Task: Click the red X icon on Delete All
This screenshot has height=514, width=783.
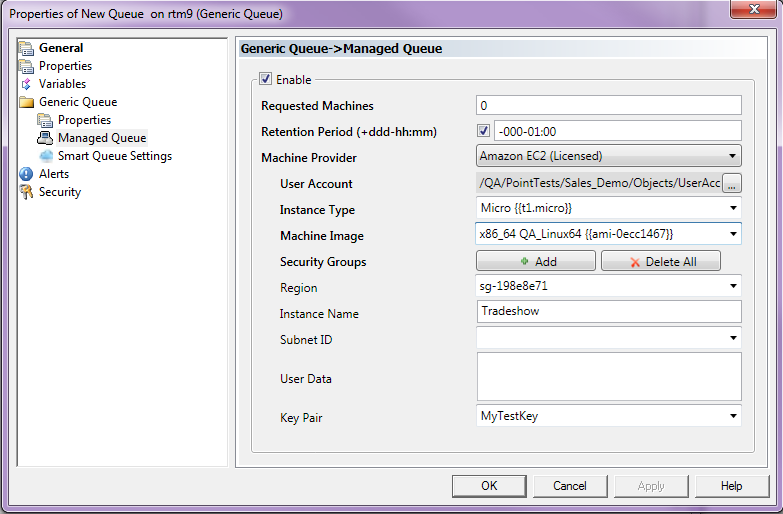Action: pyautogui.click(x=635, y=262)
